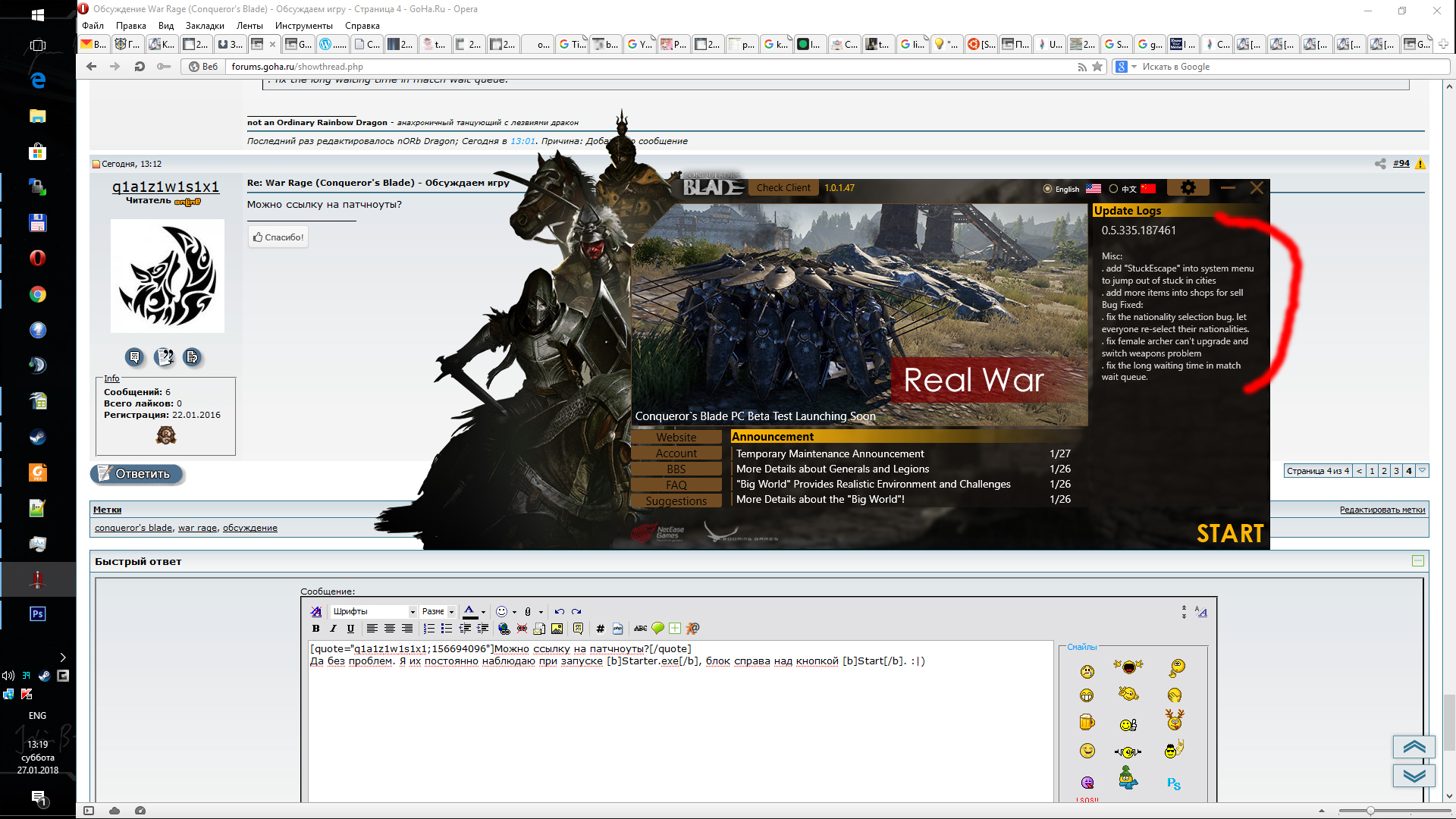Insert an email link
Viewport: 1456px width, 819px height.
tap(539, 629)
